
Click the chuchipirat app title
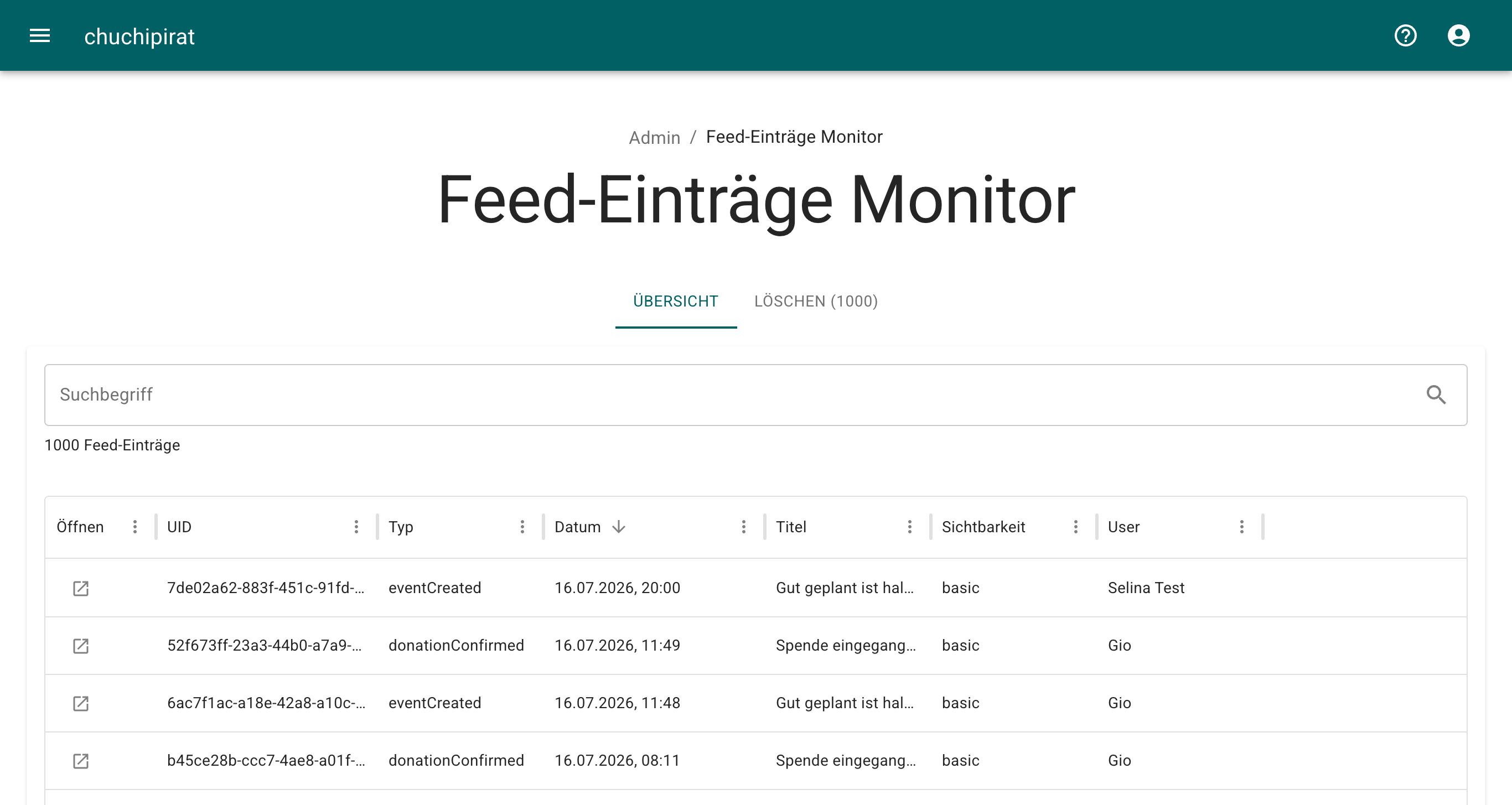point(139,37)
